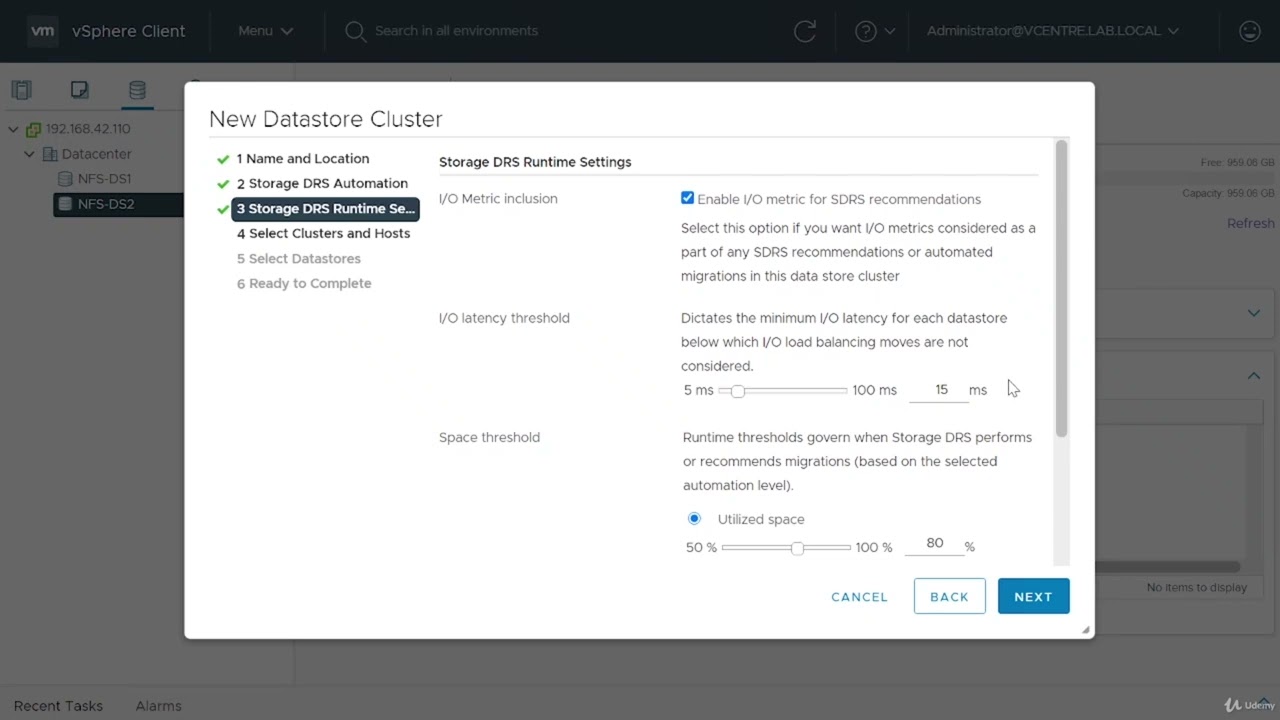Click the vCenter 192.168.42.110 icon
This screenshot has width=1280, height=720.
(x=34, y=129)
